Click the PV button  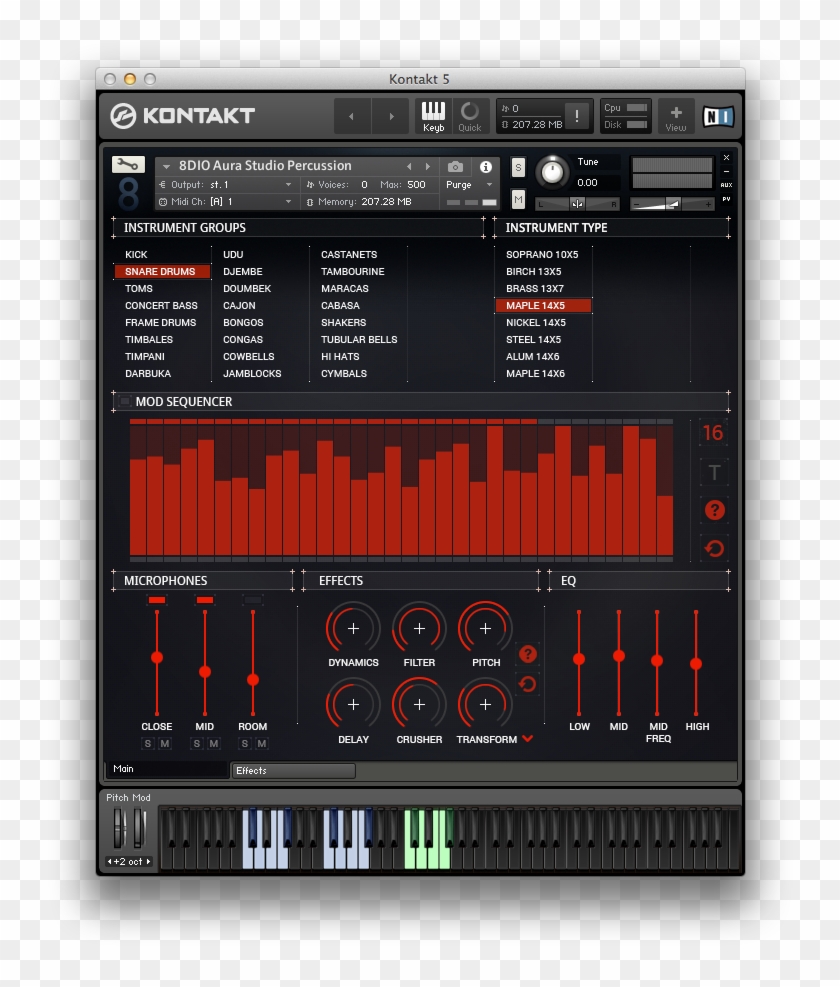tap(726, 199)
